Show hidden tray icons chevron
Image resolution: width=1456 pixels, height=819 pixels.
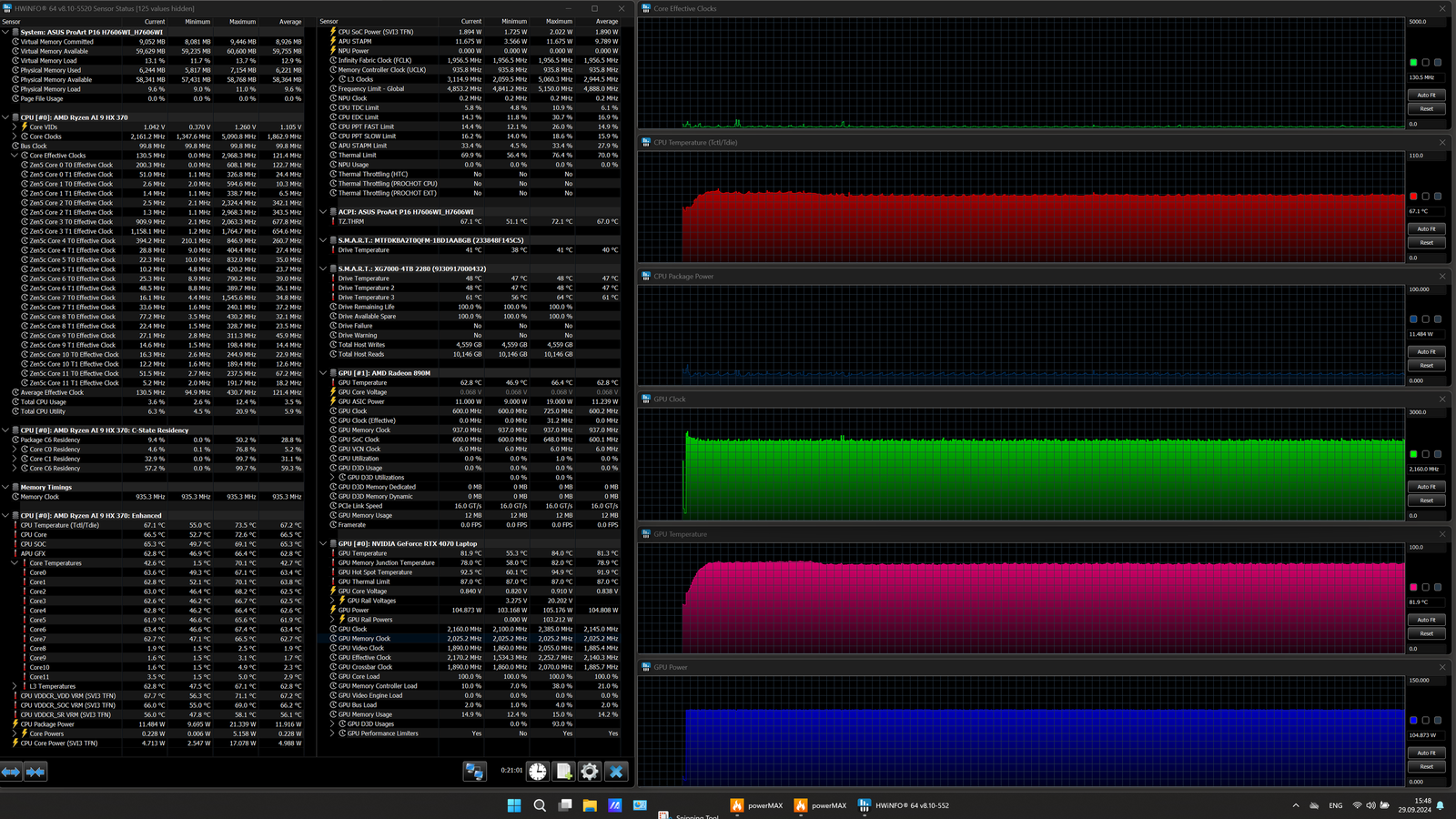[x=1296, y=805]
